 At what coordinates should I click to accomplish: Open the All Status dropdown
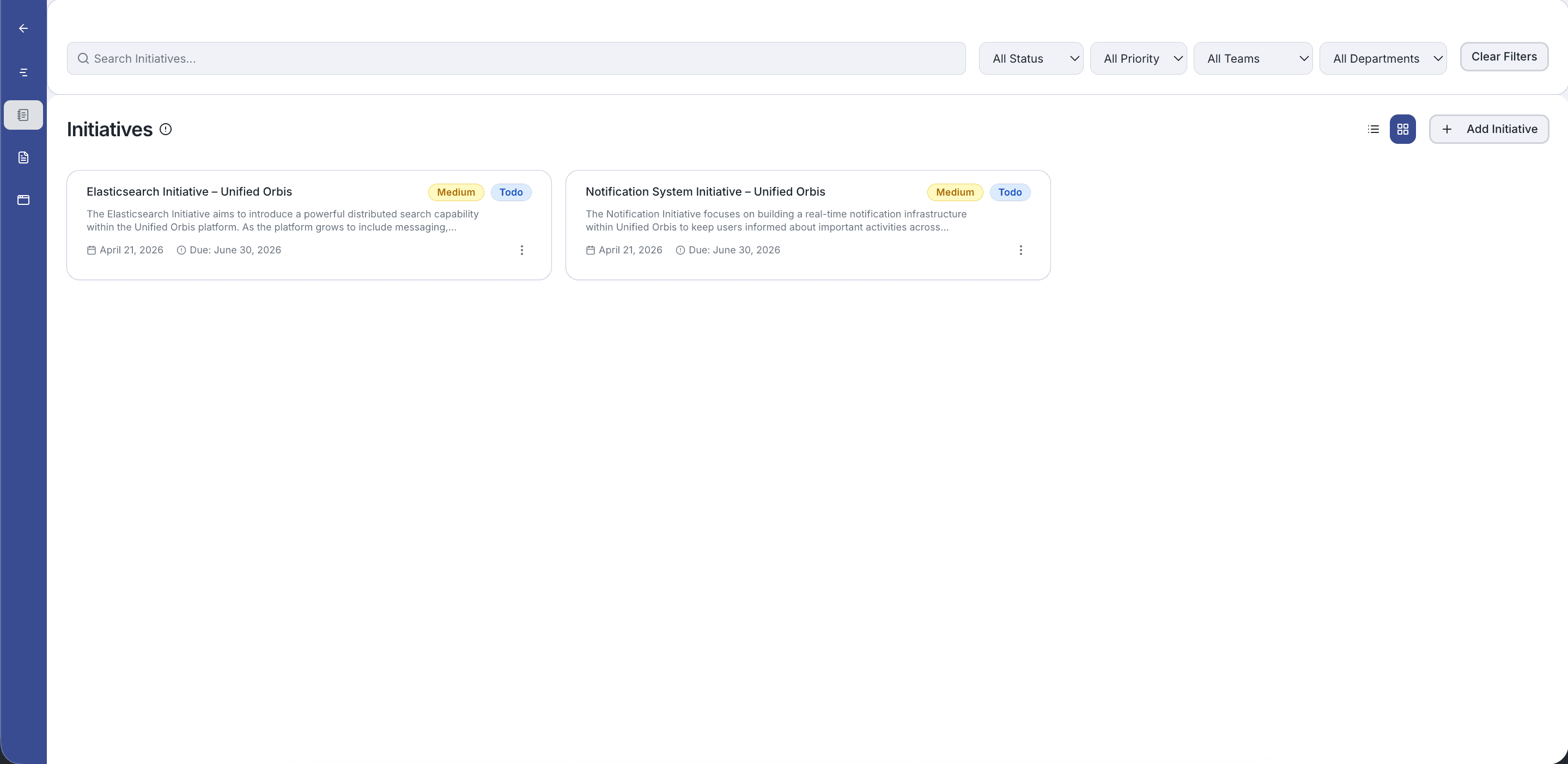coord(1031,58)
